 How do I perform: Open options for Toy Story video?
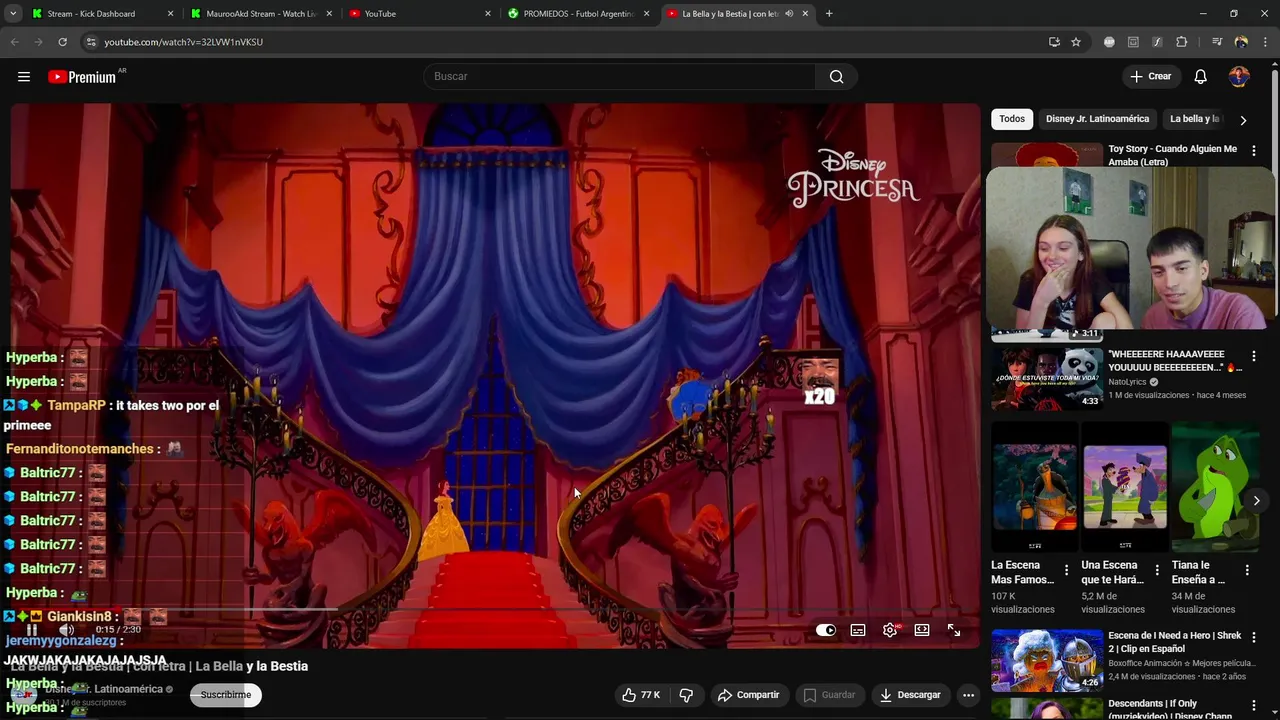pyautogui.click(x=1253, y=151)
